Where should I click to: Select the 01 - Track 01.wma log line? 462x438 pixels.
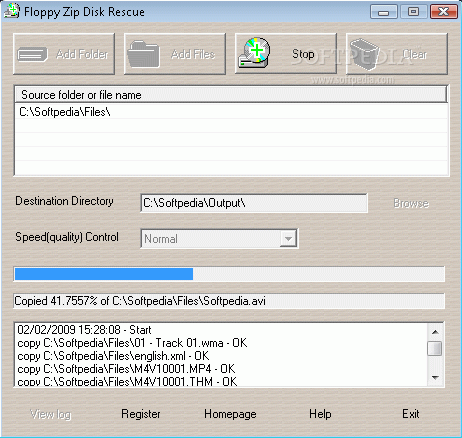[x=132, y=343]
